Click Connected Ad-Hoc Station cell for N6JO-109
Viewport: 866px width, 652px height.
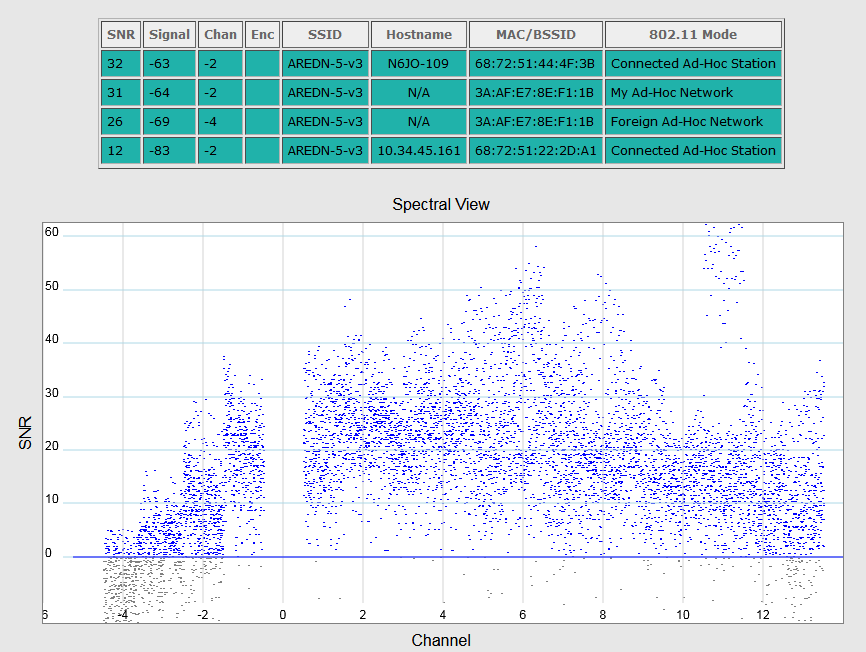pos(693,63)
